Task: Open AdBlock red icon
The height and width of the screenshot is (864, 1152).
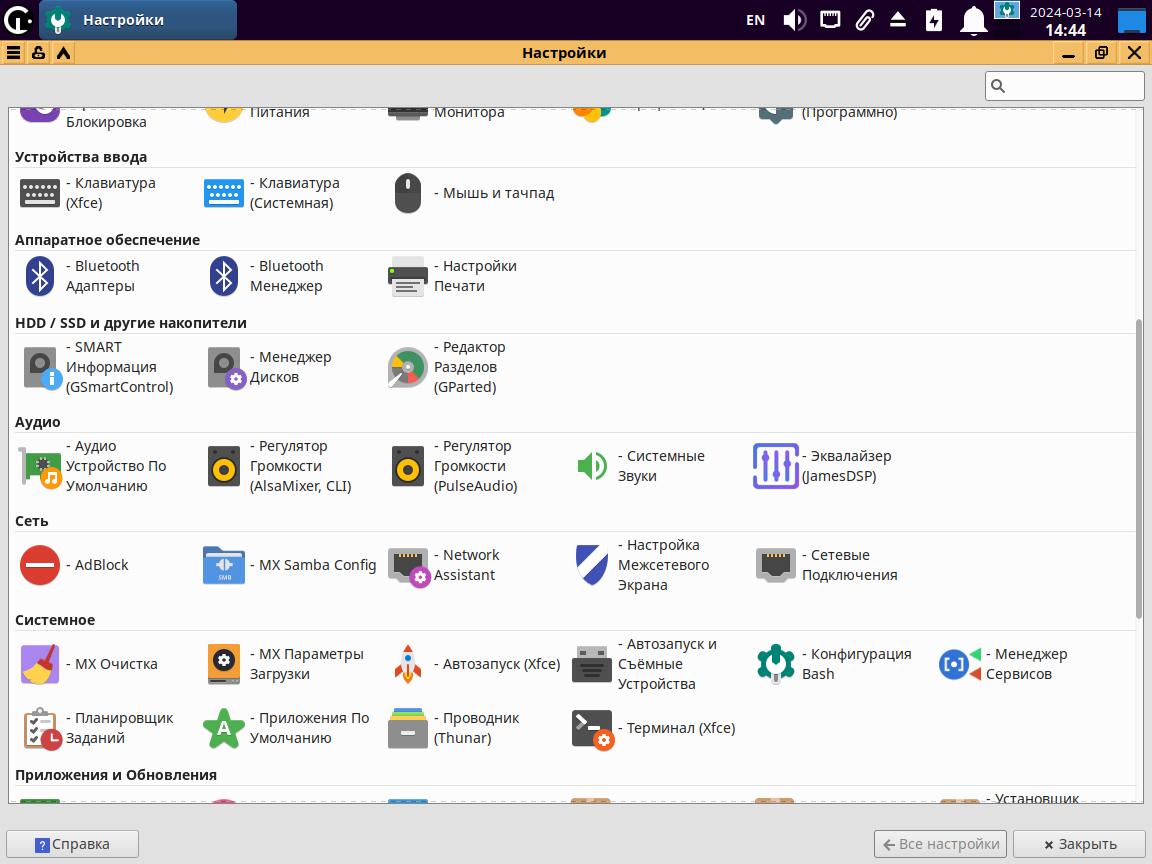Action: 40,565
